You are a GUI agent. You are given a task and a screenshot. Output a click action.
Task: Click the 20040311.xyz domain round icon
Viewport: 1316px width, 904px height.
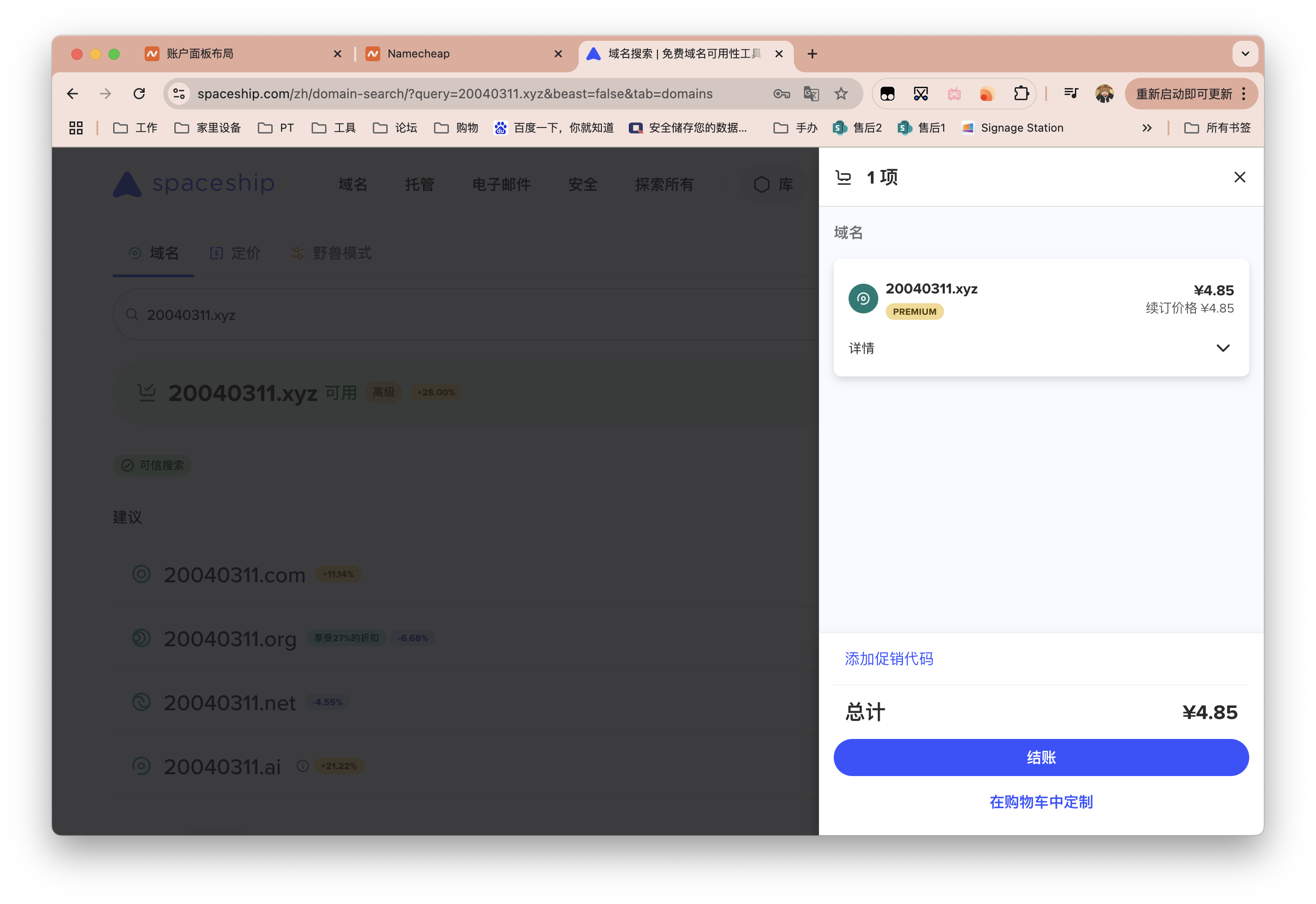[x=863, y=299]
